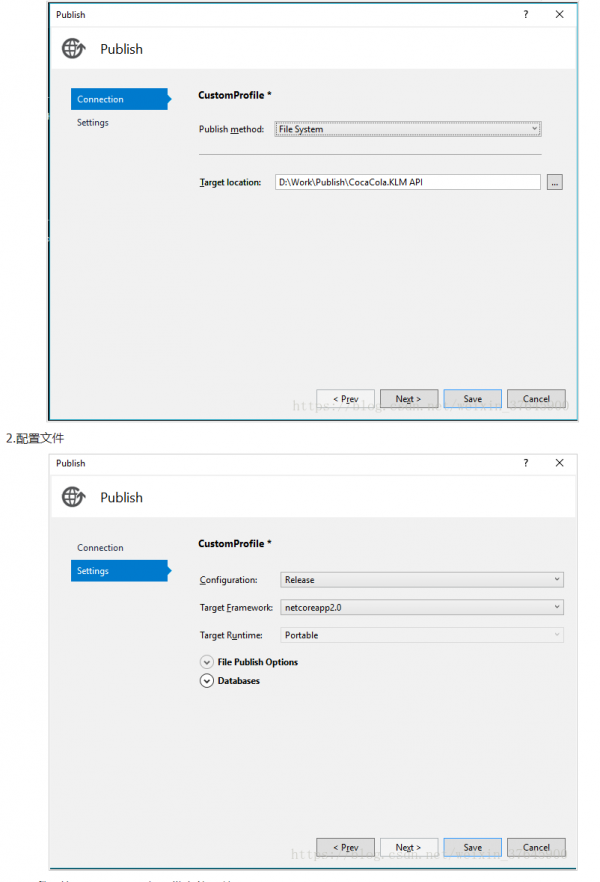Switch to Settings tab in the Publish method dialog
This screenshot has height=882, width=600.
coord(93,122)
